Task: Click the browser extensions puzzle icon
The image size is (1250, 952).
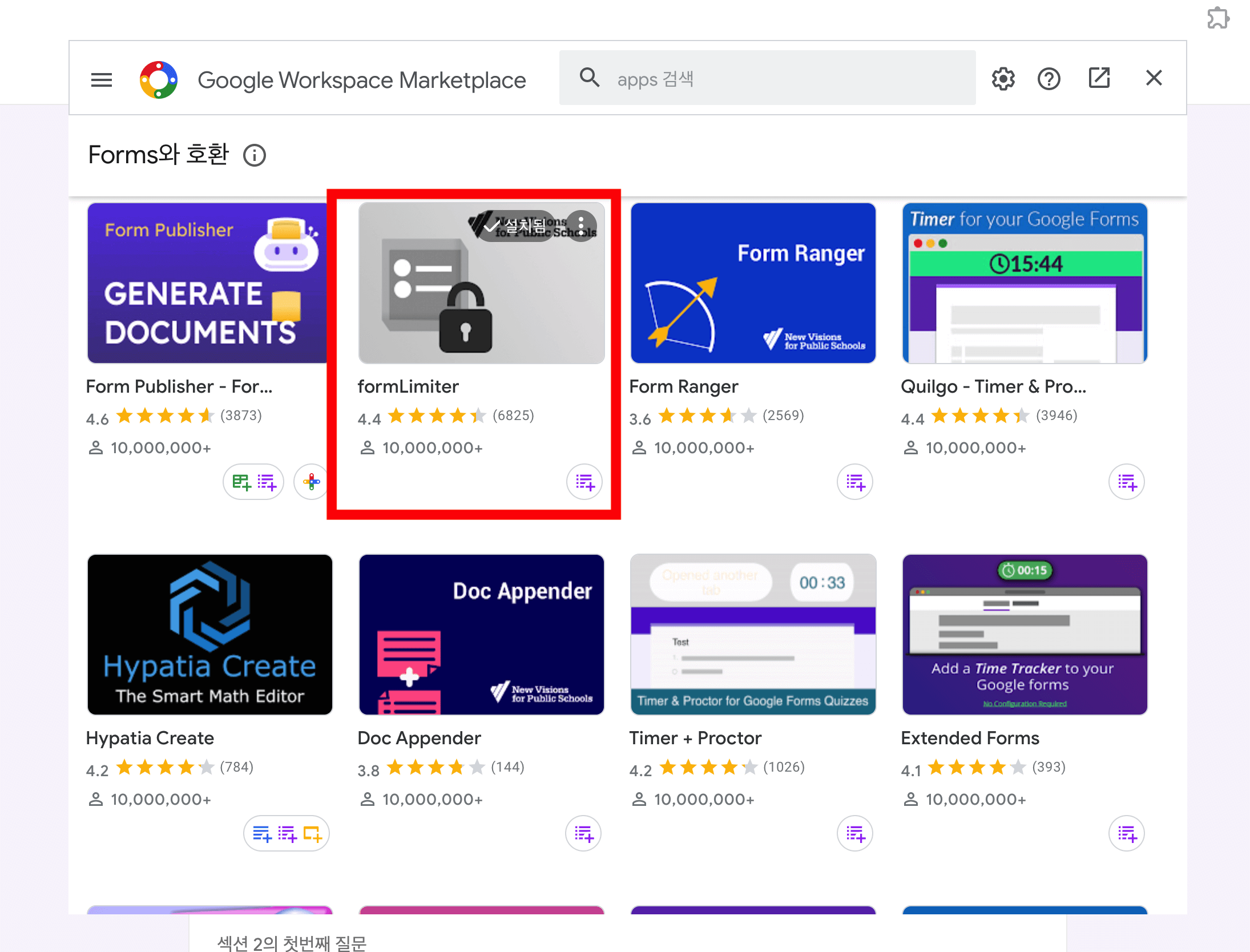Action: pyautogui.click(x=1217, y=18)
